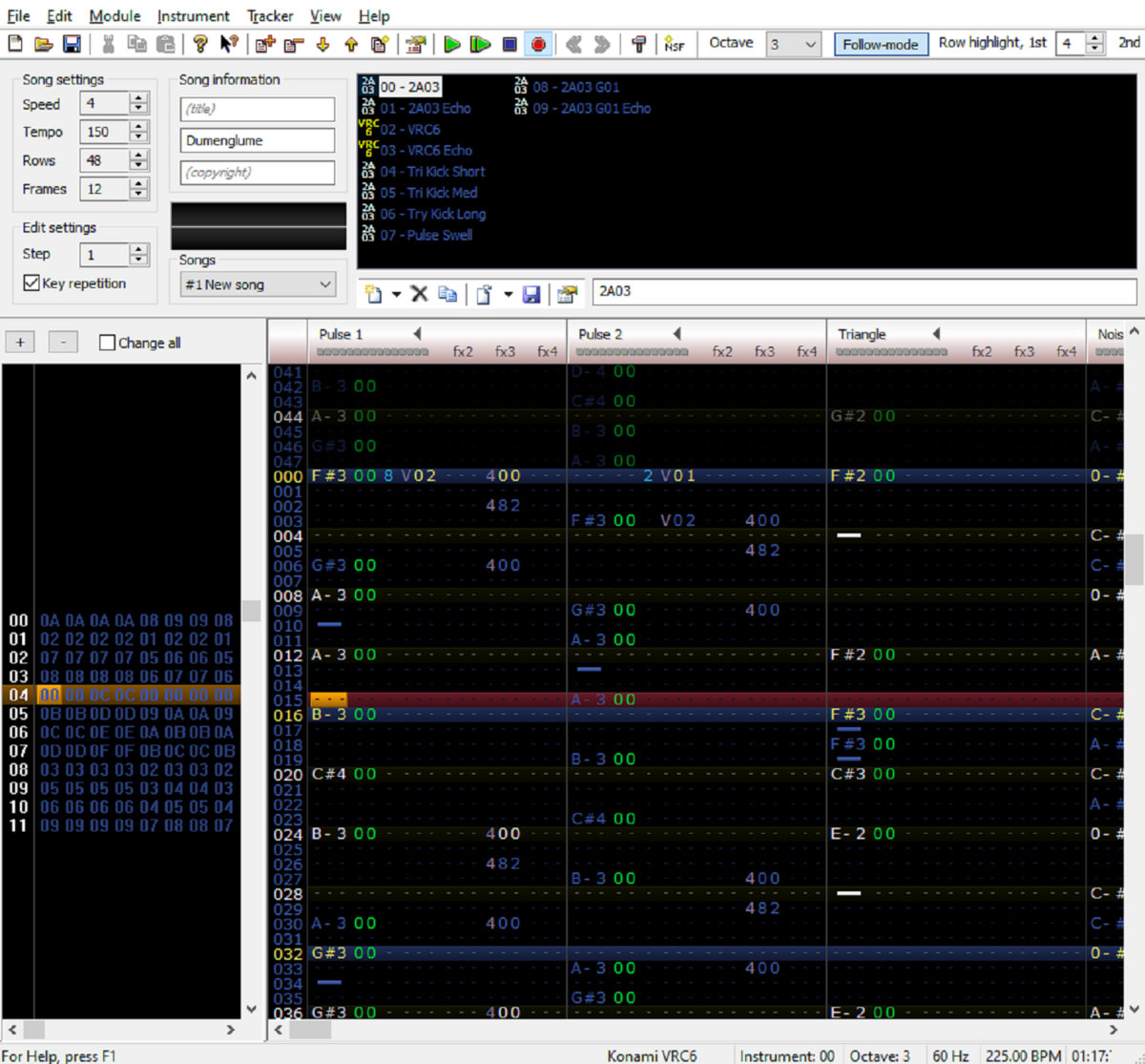Select instrument 09 - 2A03 G01 Echo
This screenshot has width=1145, height=1064.
[x=592, y=108]
